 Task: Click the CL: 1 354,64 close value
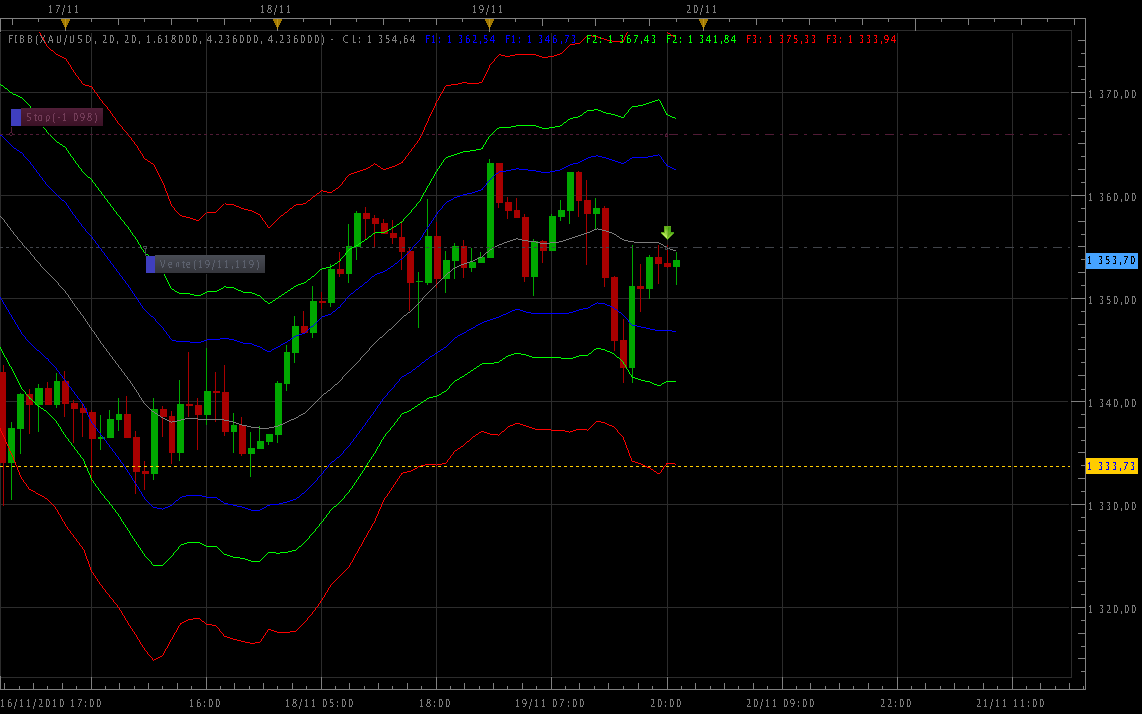pyautogui.click(x=379, y=40)
